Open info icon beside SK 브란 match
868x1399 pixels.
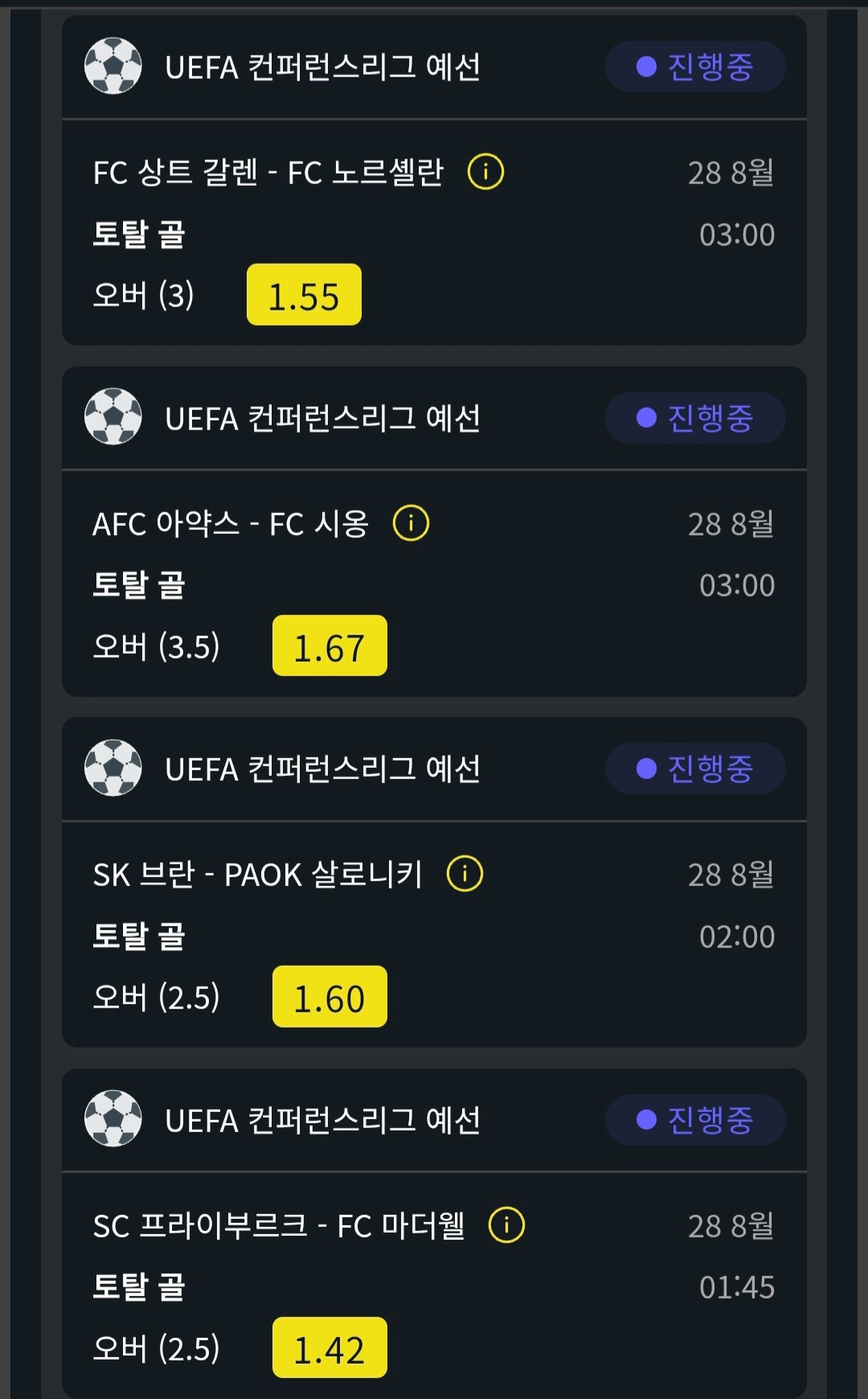(x=465, y=874)
